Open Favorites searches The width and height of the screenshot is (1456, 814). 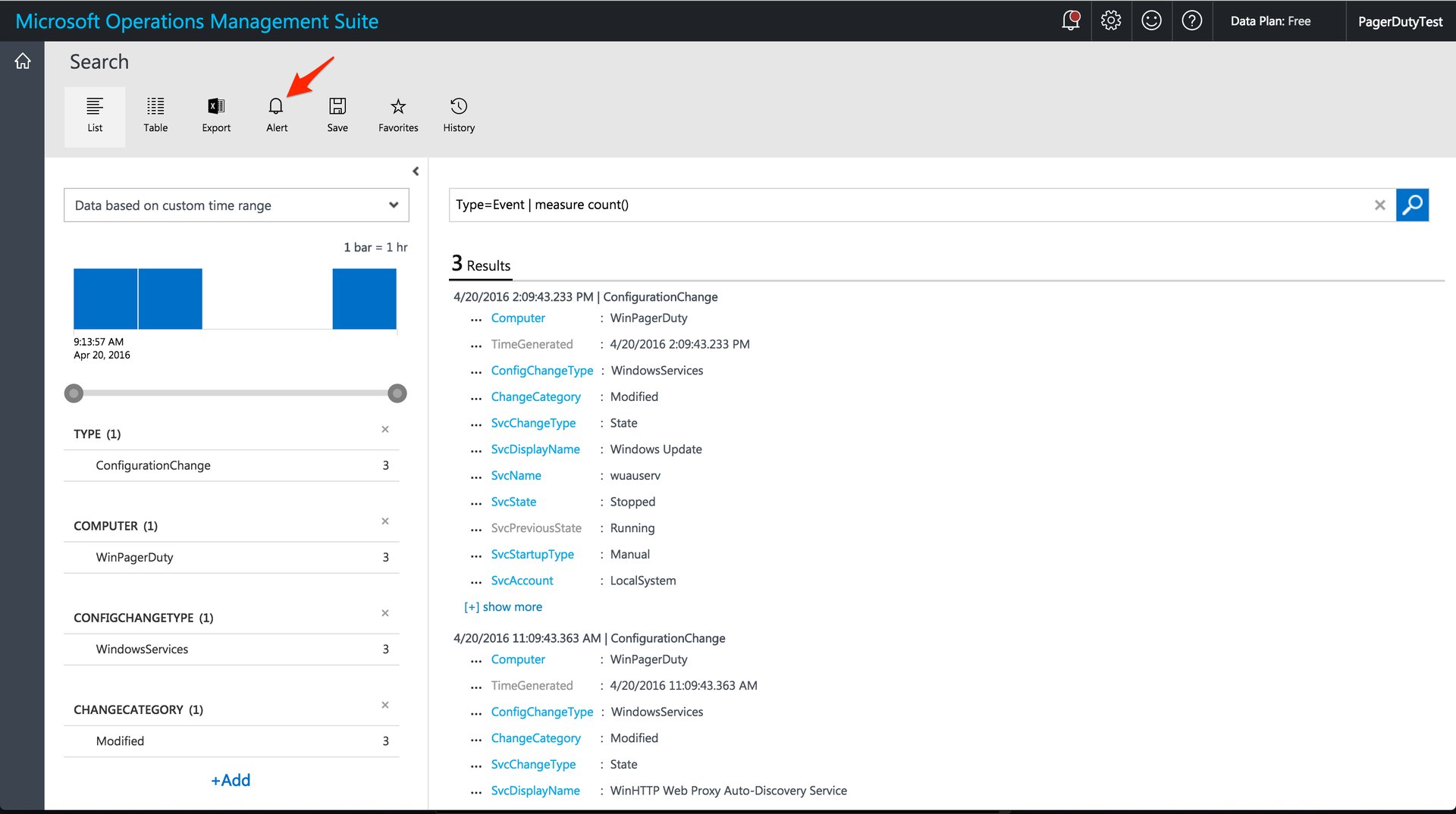(398, 114)
